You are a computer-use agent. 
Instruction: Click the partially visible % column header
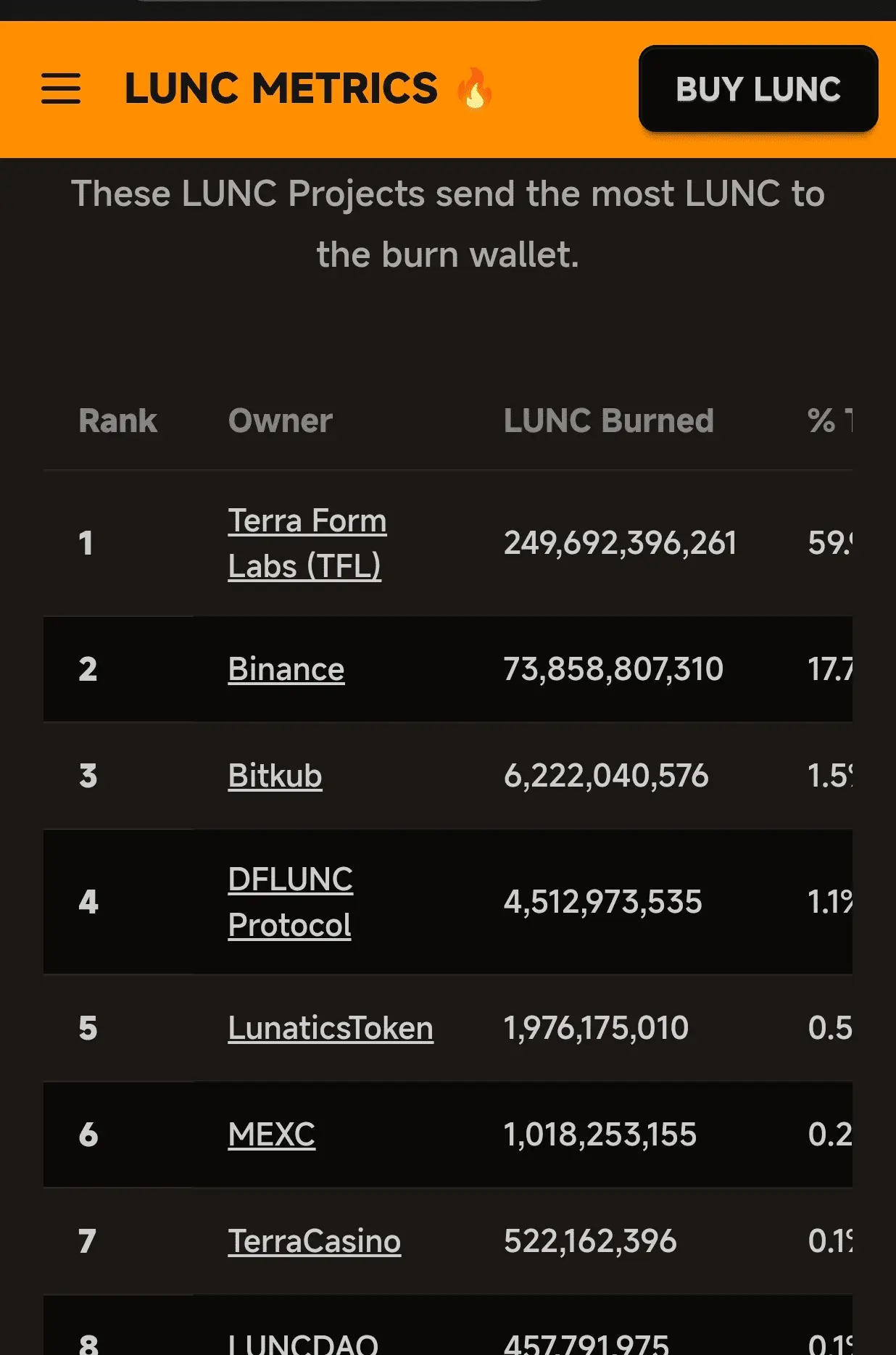(830, 420)
